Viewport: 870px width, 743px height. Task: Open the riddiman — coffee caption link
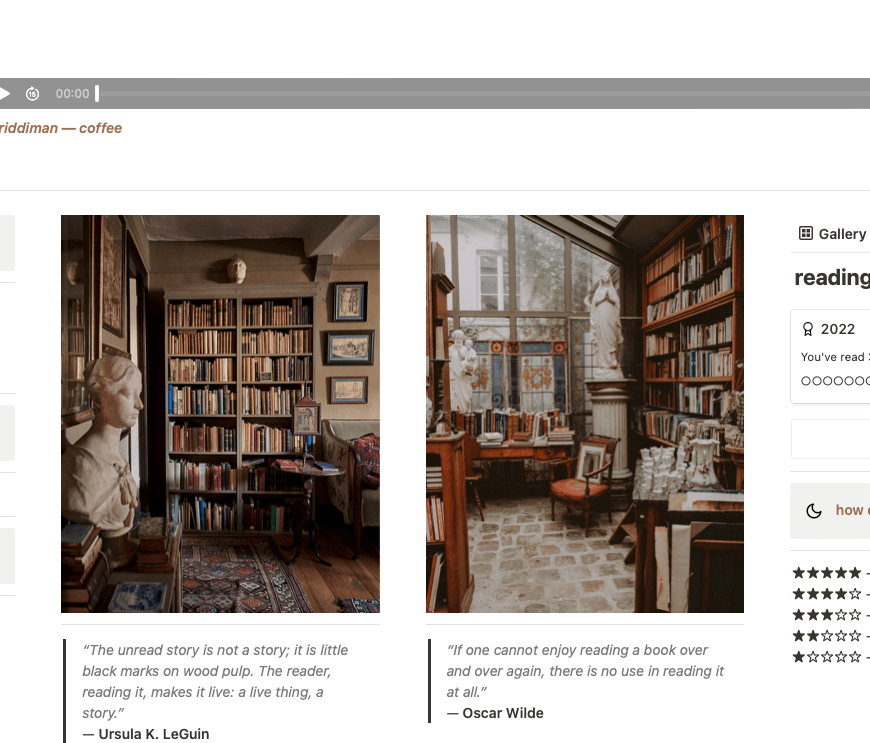tap(60, 128)
